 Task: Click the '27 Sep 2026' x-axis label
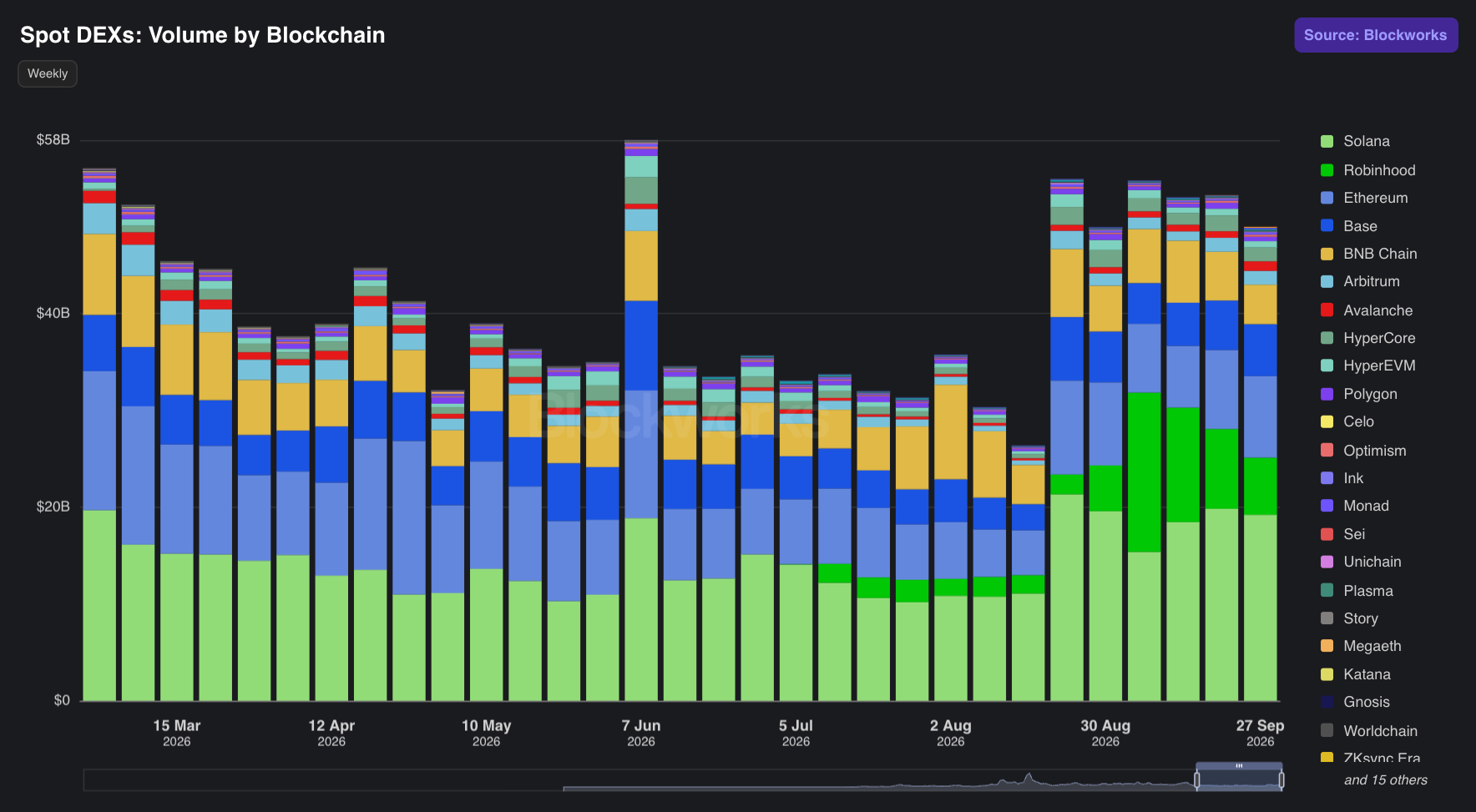(1261, 733)
